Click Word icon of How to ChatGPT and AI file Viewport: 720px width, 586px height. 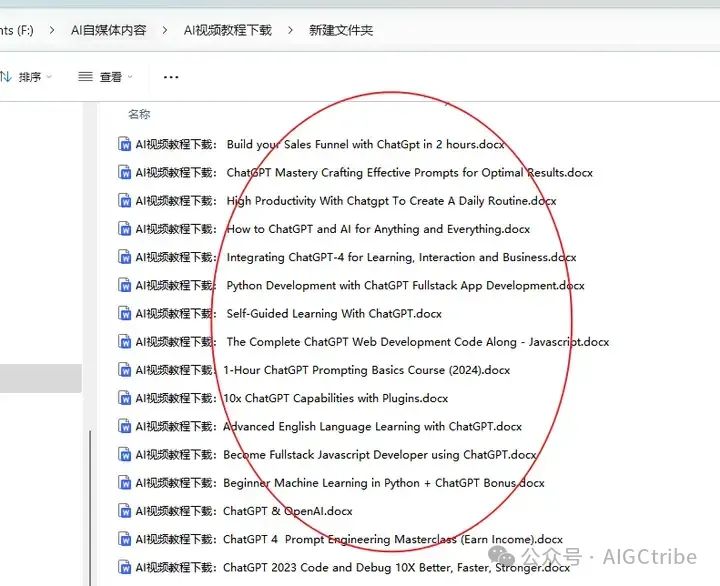tap(124, 228)
